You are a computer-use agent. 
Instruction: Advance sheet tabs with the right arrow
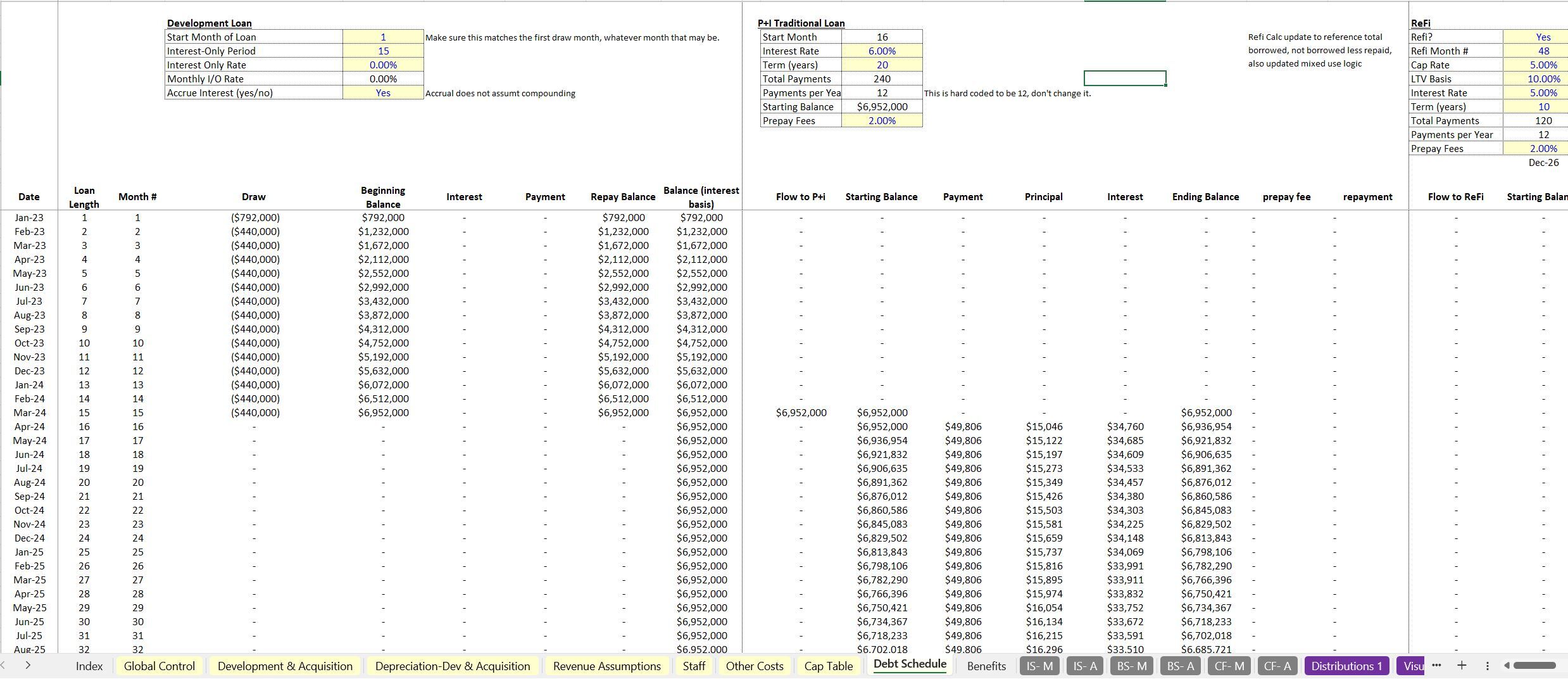[28, 666]
